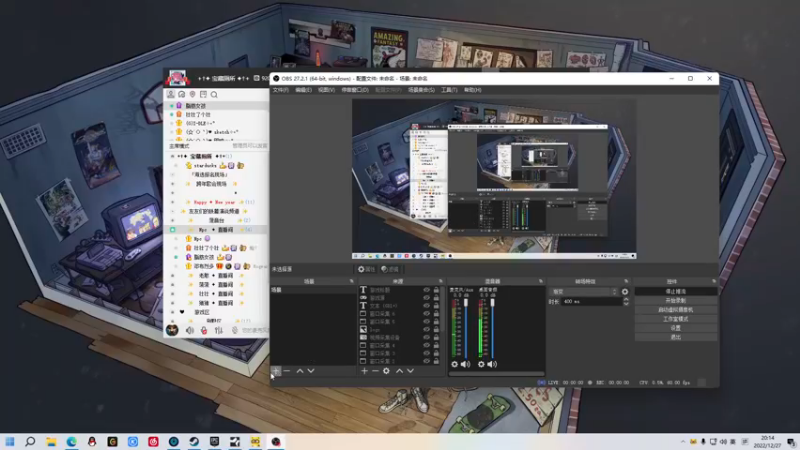This screenshot has height=450, width=800.
Task: Click the 退出 button in OBS controls
Action: click(676, 337)
